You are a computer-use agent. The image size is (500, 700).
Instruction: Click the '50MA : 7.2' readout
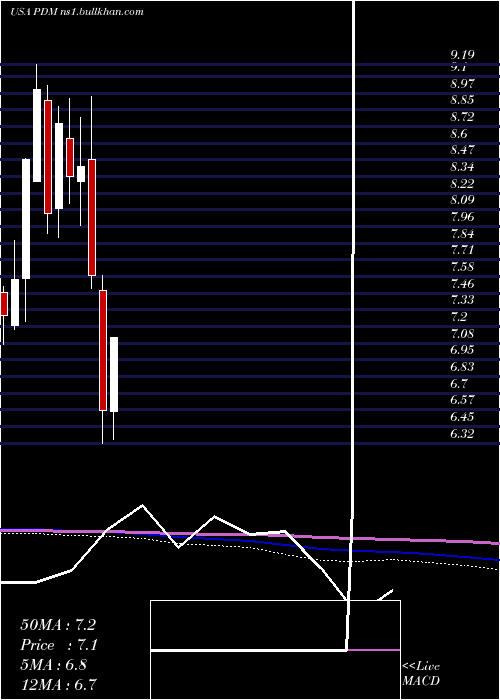(x=58, y=625)
